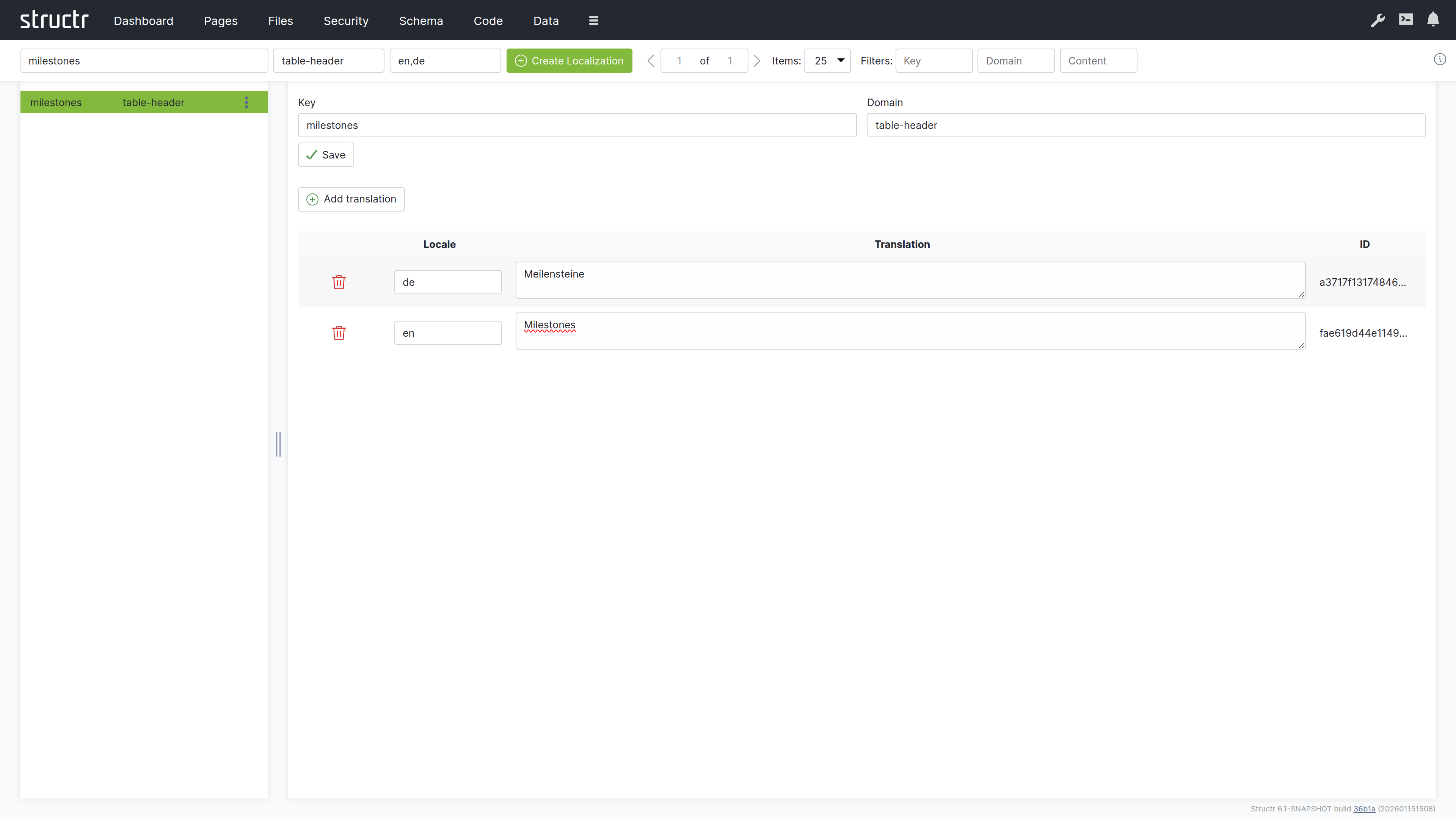Save the localization key and domain
The height and width of the screenshot is (819, 1456).
pyautogui.click(x=326, y=155)
